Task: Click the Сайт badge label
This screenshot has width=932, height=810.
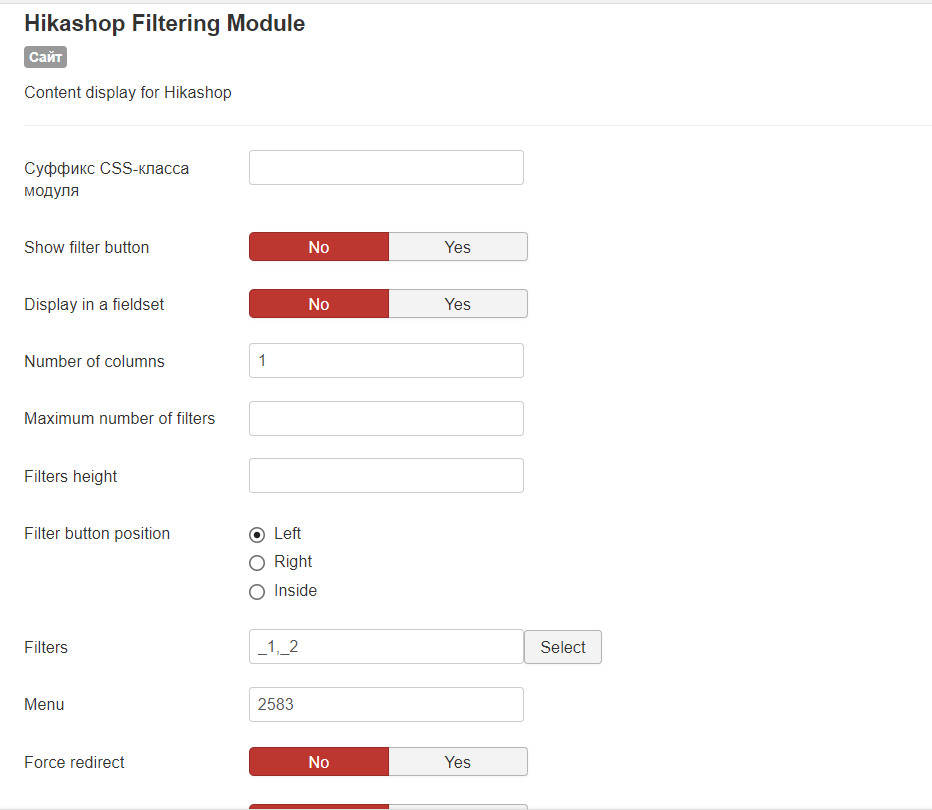Action: pos(45,57)
